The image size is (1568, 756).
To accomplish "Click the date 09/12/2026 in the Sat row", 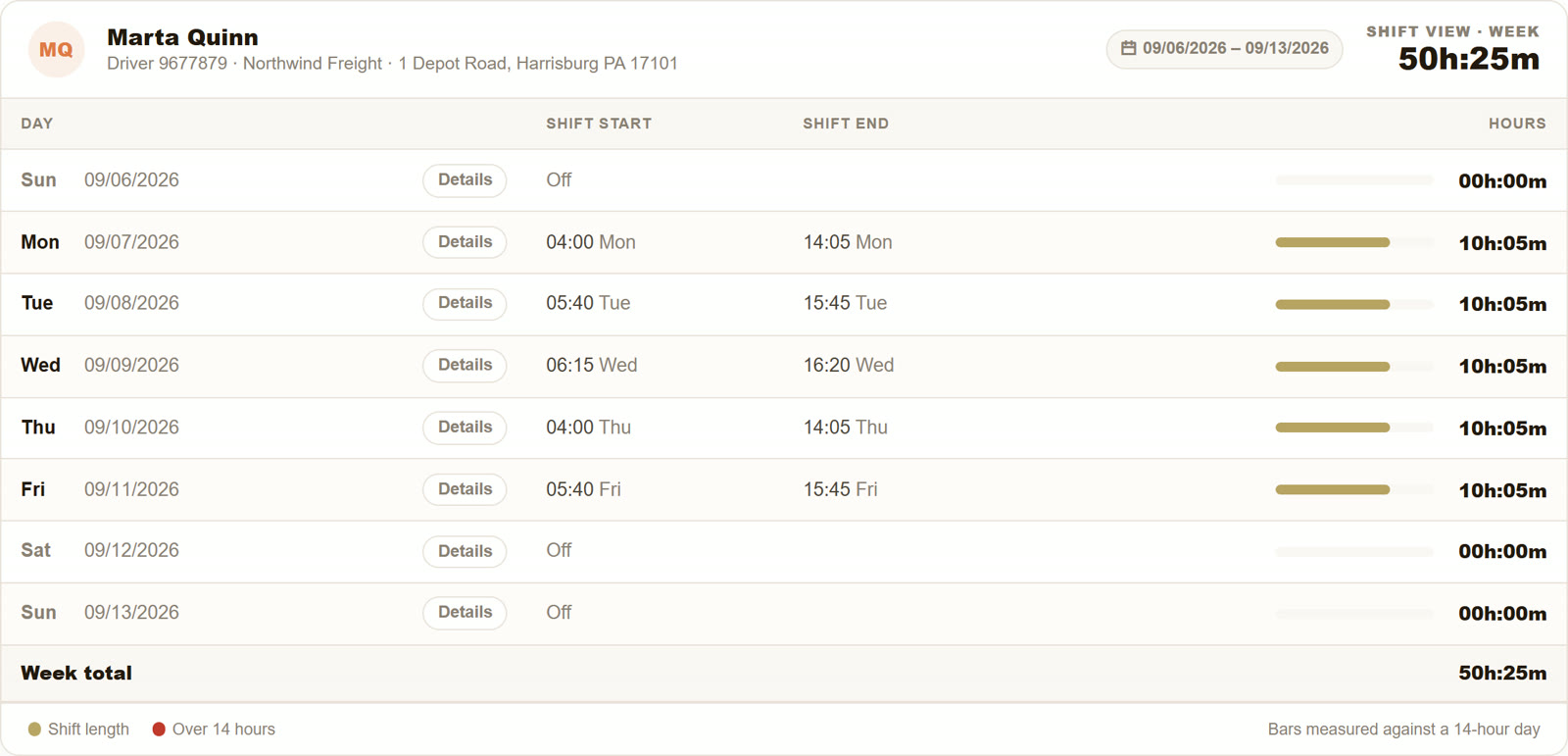I will coord(131,551).
